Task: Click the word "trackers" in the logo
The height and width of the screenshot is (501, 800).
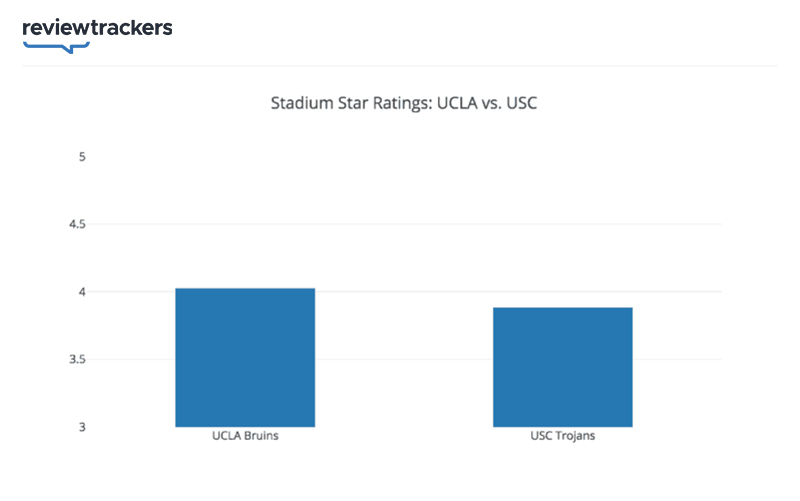Action: point(131,28)
